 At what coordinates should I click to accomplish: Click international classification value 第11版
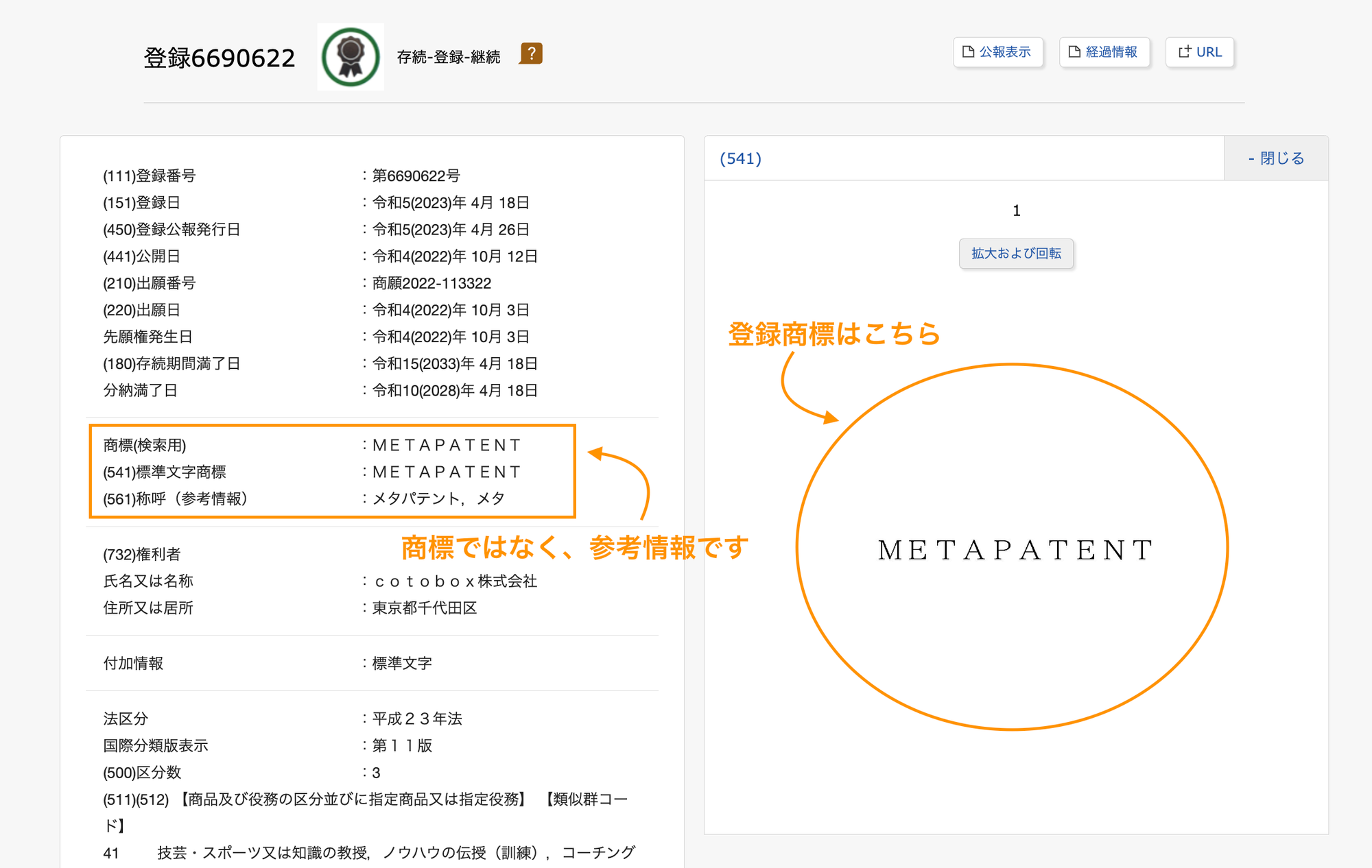pyautogui.click(x=402, y=745)
